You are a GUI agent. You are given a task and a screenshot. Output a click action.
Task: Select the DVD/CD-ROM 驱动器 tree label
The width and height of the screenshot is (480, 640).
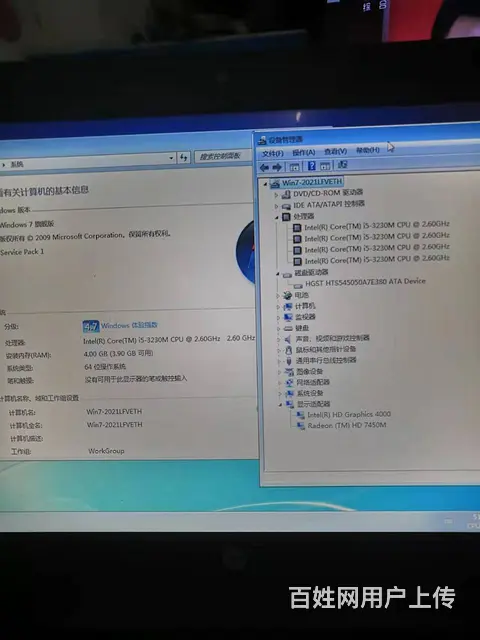pyautogui.click(x=328, y=193)
